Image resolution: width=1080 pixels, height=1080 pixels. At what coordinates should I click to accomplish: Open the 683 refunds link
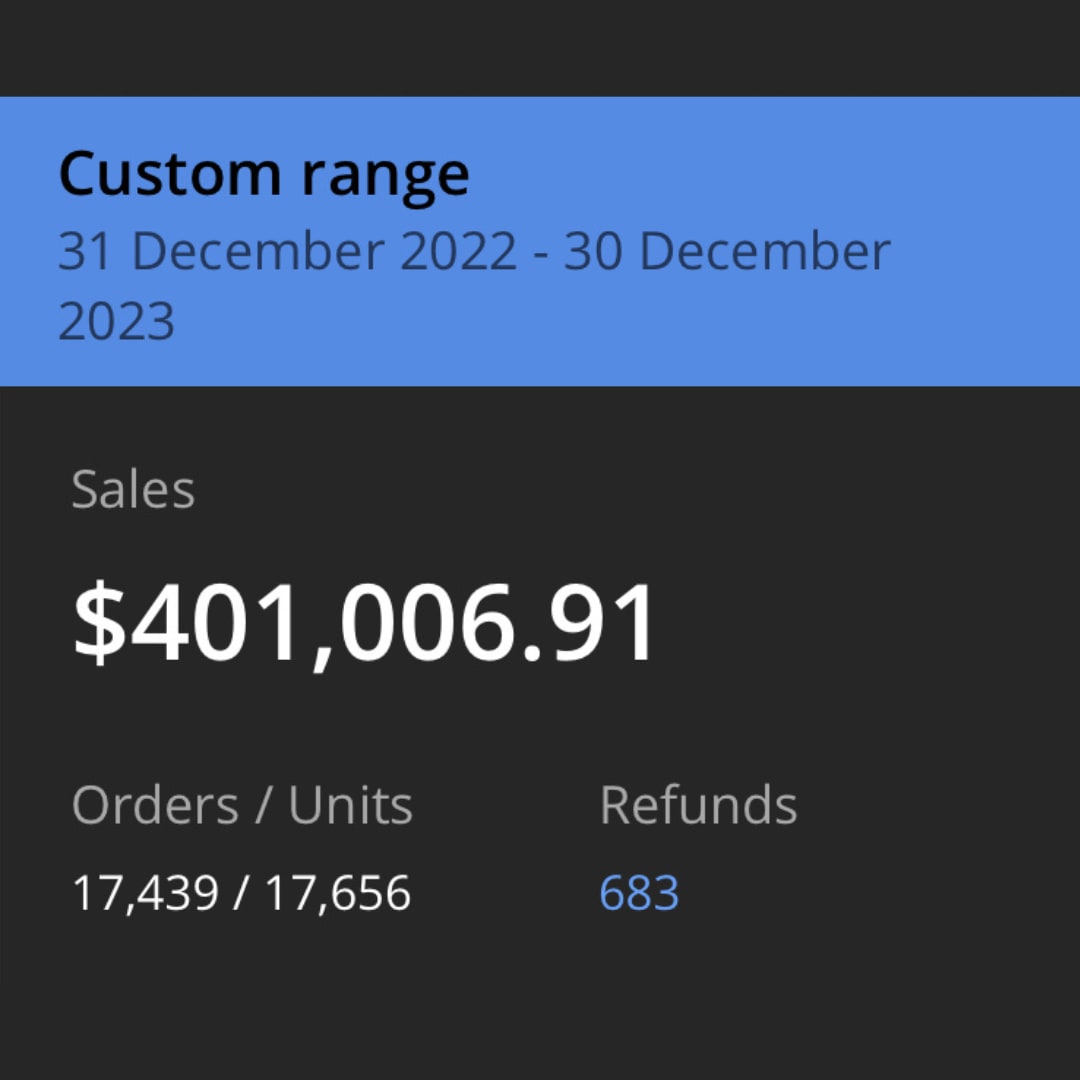[x=639, y=893]
